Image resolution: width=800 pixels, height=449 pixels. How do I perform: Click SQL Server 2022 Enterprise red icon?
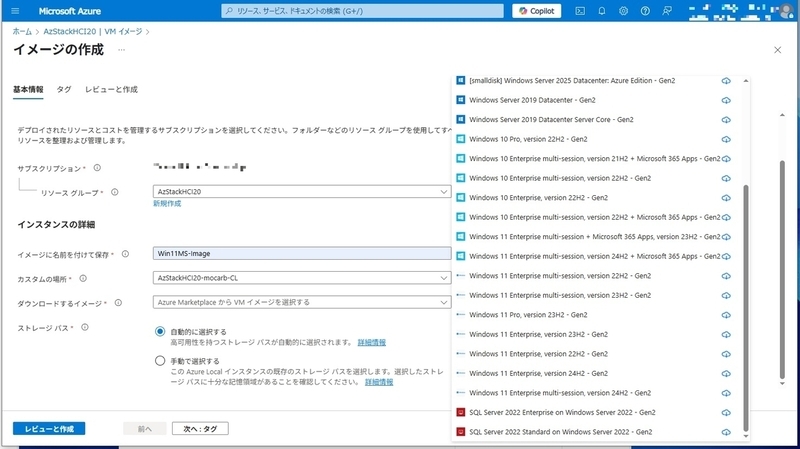pyautogui.click(x=460, y=412)
